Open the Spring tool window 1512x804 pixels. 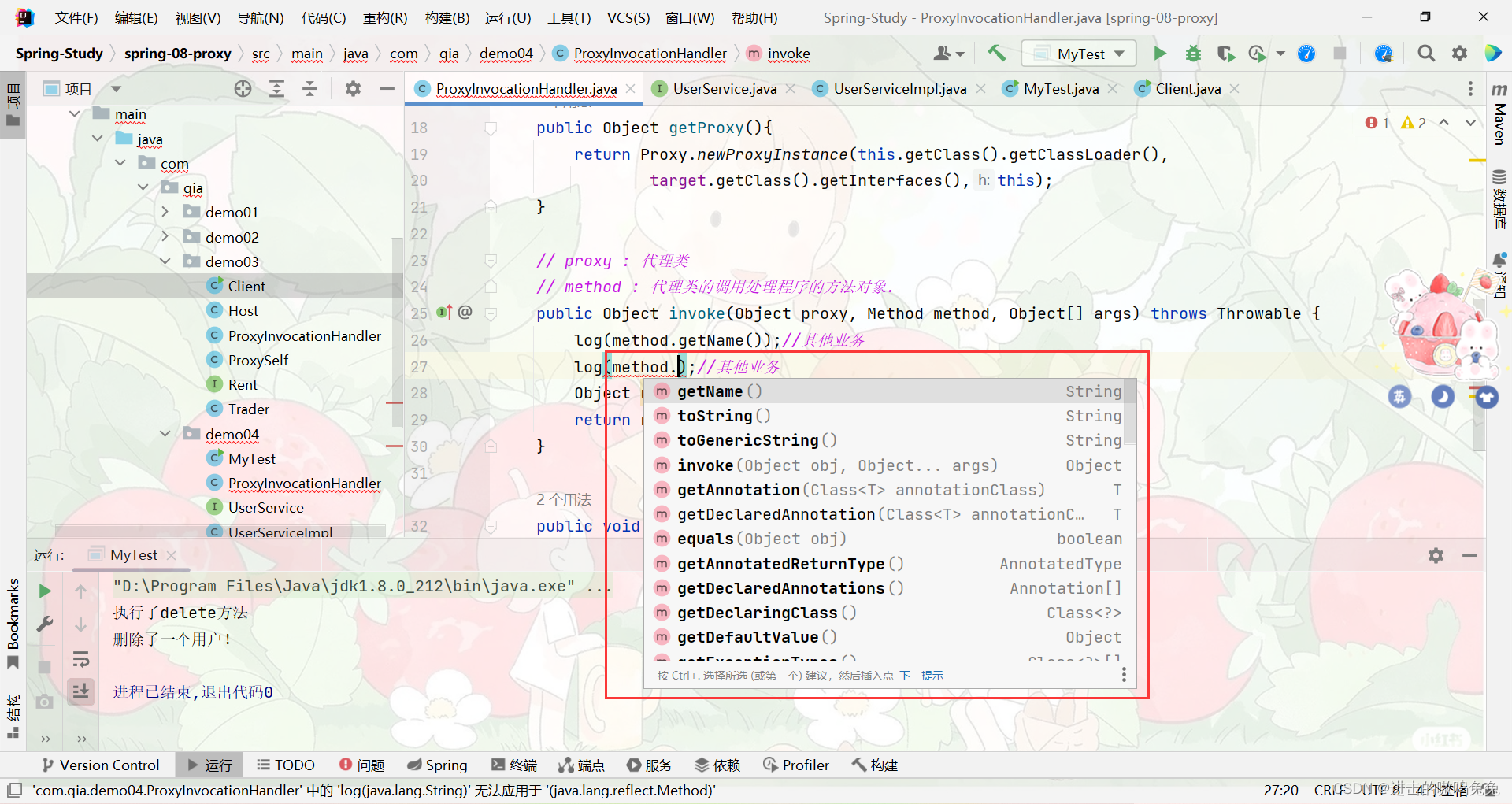click(437, 765)
